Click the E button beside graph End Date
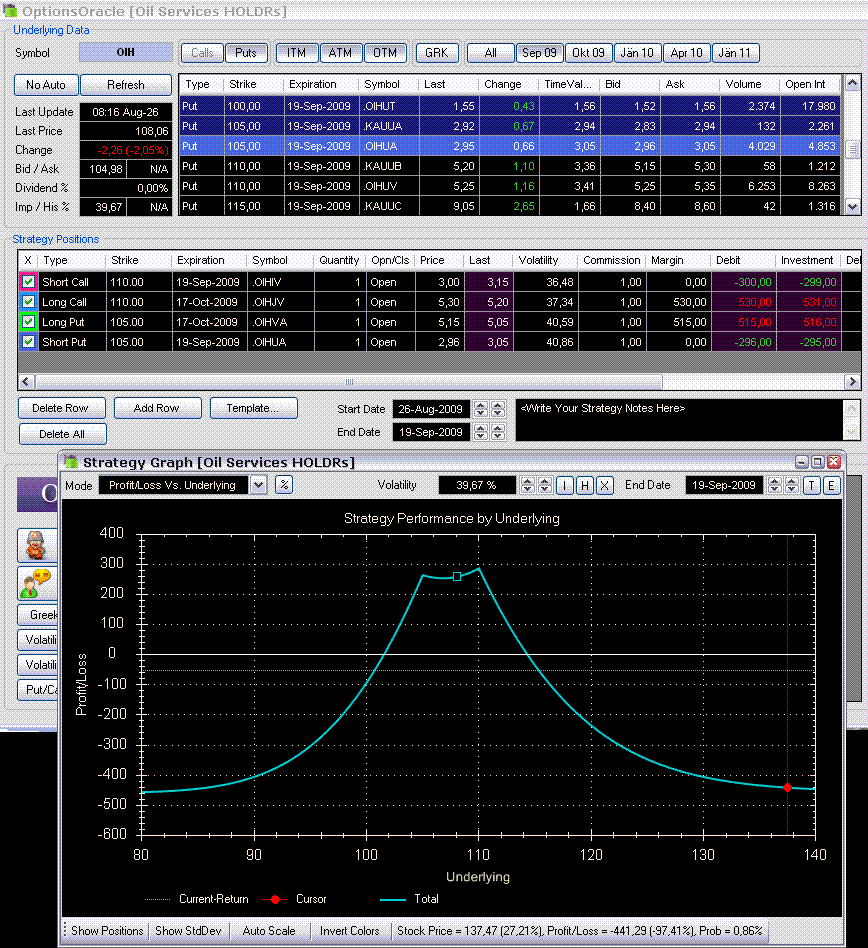Viewport: 868px width, 948px height. click(x=831, y=485)
